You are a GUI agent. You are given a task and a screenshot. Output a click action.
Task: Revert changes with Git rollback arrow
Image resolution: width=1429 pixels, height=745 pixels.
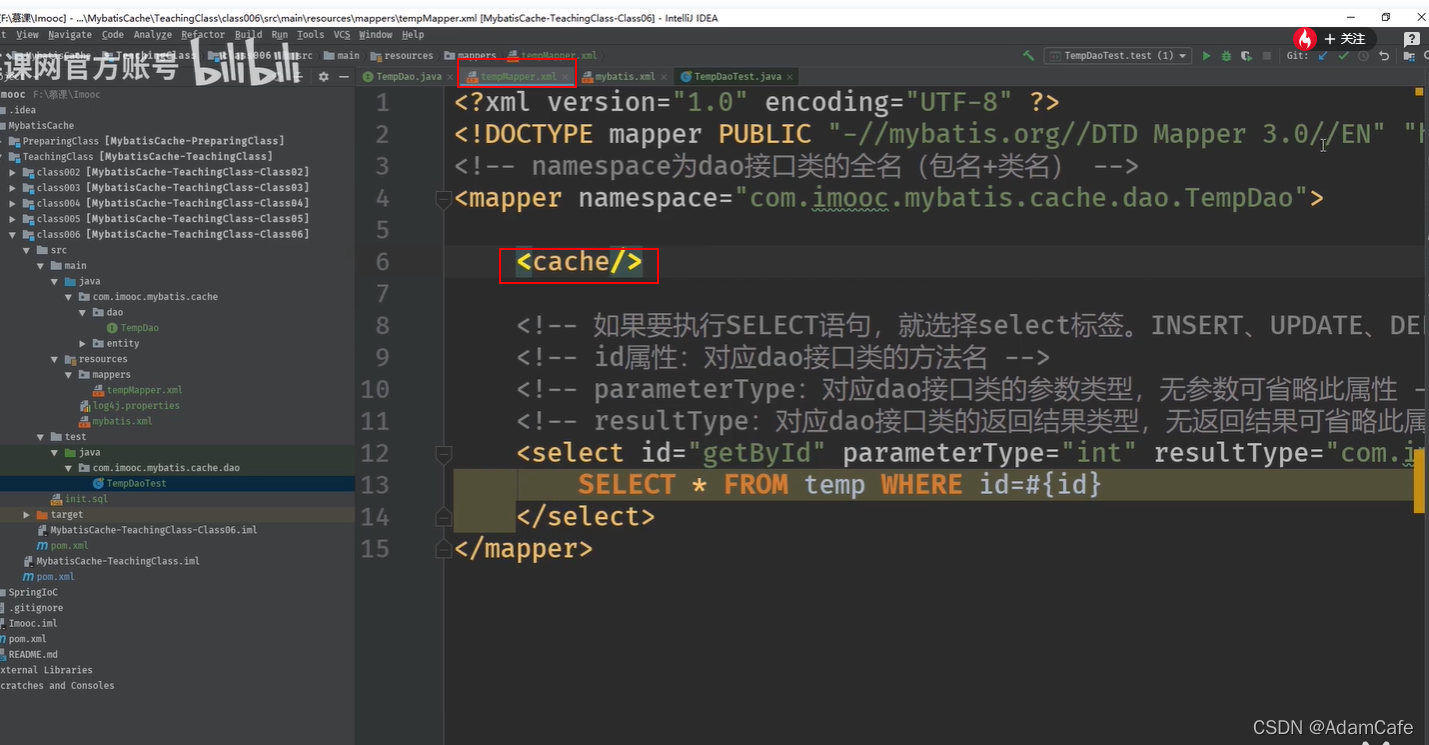(1384, 56)
